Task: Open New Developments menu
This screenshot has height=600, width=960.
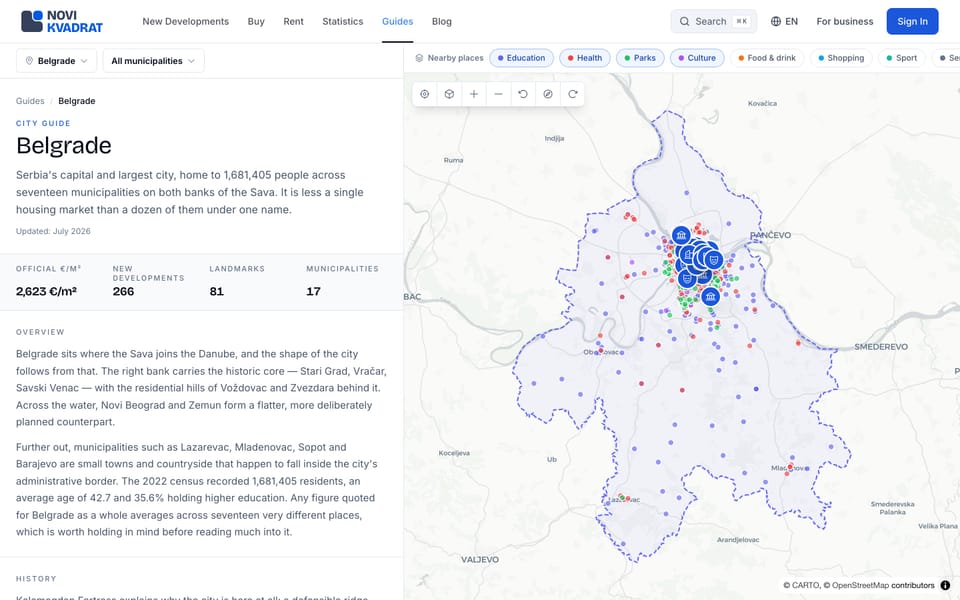Action: [186, 21]
